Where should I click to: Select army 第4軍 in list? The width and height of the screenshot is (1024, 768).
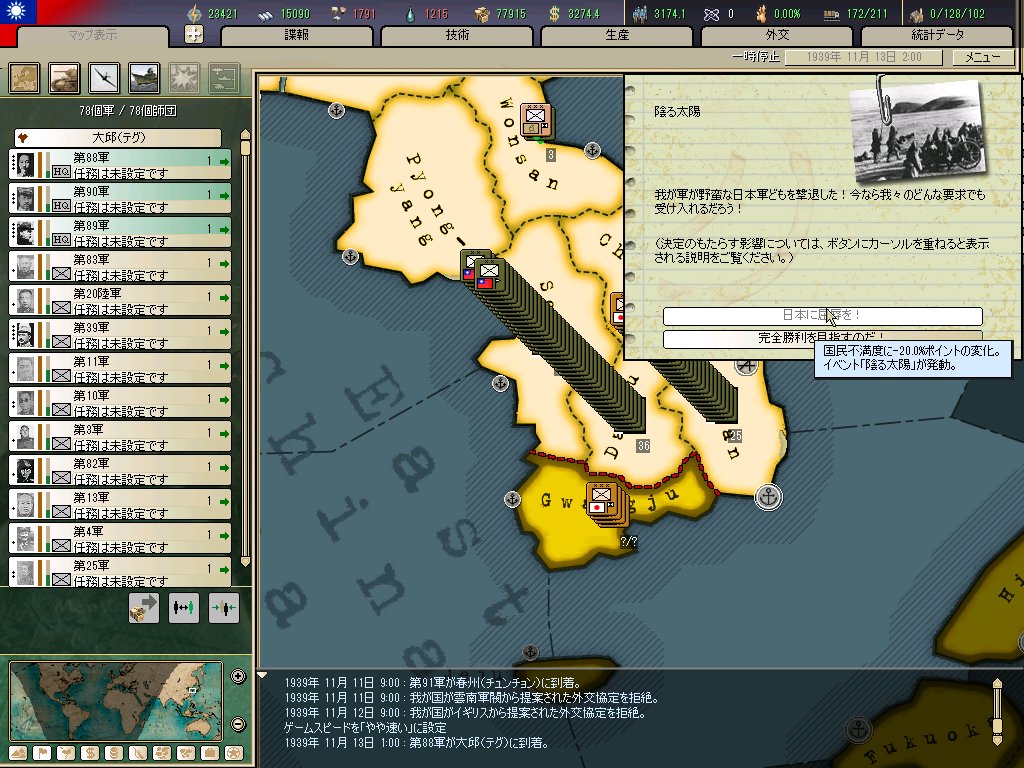pyautogui.click(x=120, y=538)
